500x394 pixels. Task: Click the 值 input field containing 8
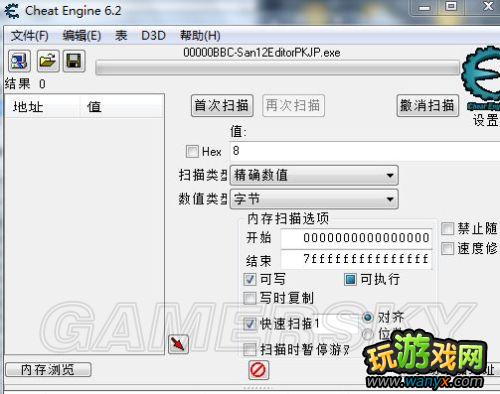[x=365, y=151]
